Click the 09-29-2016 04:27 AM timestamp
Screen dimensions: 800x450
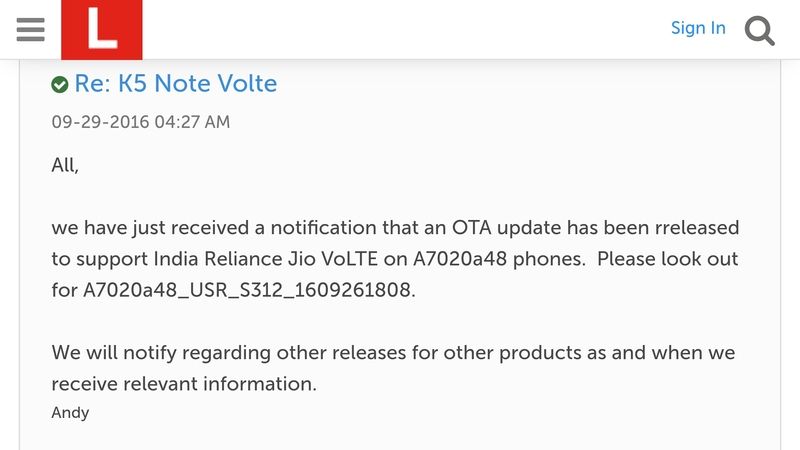(x=141, y=122)
